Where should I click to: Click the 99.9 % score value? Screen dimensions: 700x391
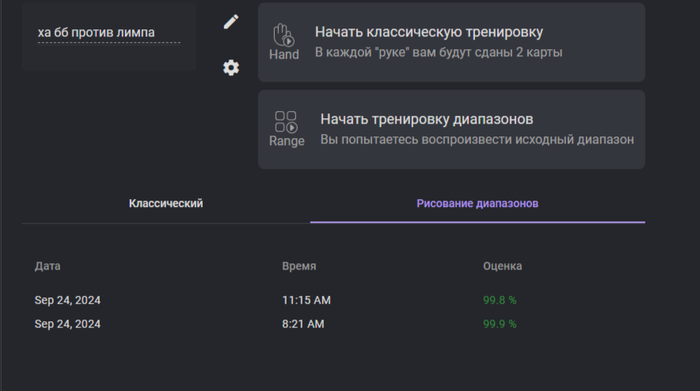(x=500, y=324)
